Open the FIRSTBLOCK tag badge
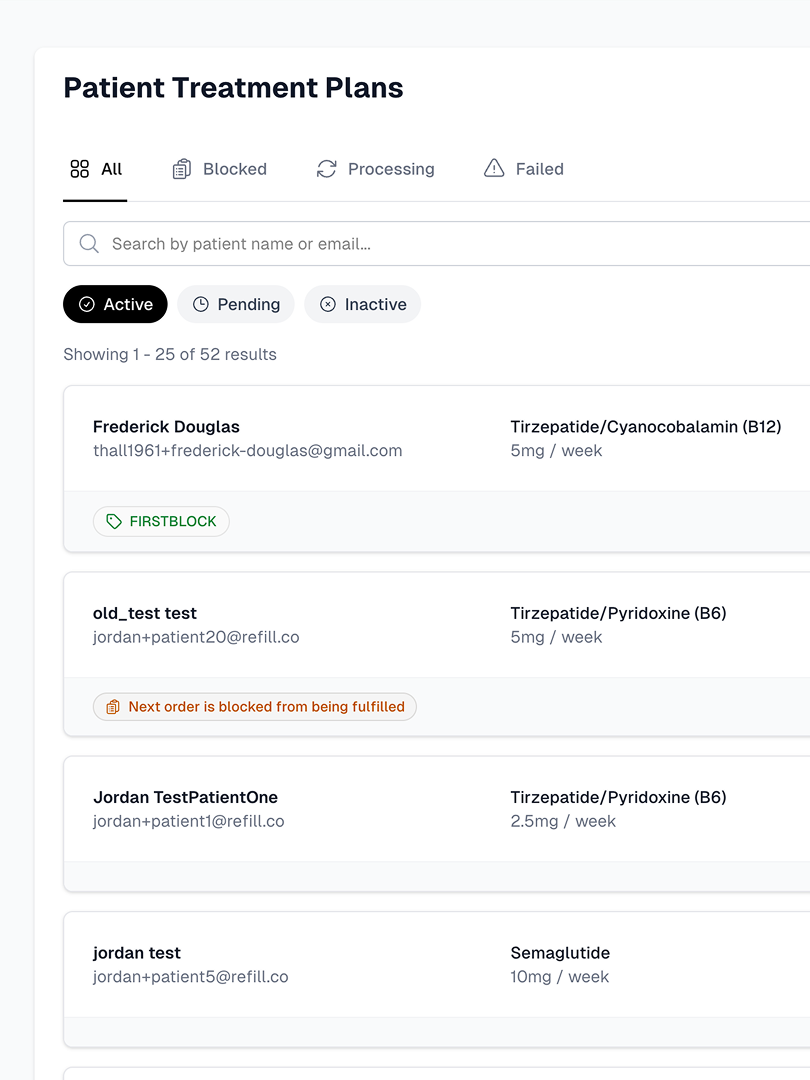Screen dimensions: 810x1080 [x=161, y=521]
